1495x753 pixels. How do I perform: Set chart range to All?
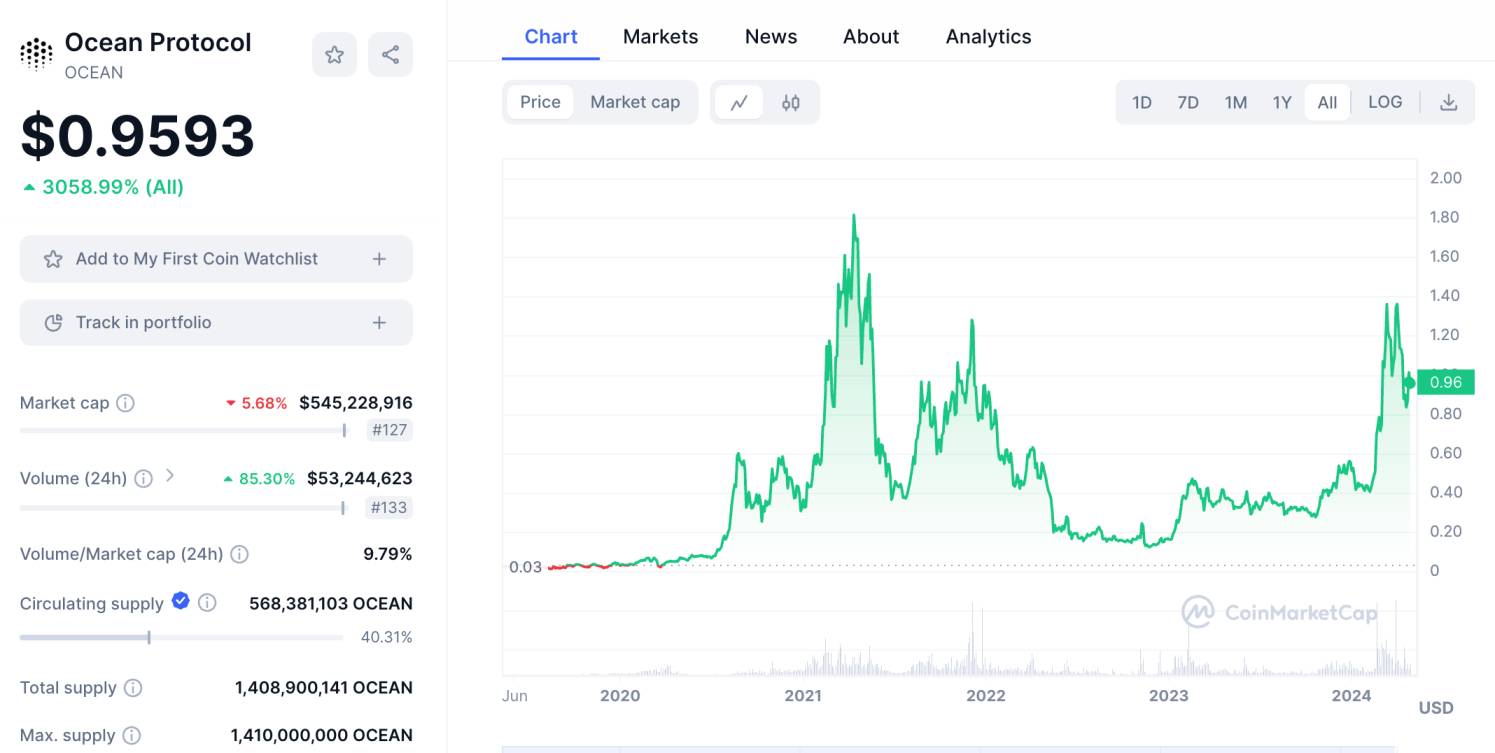tap(1327, 102)
